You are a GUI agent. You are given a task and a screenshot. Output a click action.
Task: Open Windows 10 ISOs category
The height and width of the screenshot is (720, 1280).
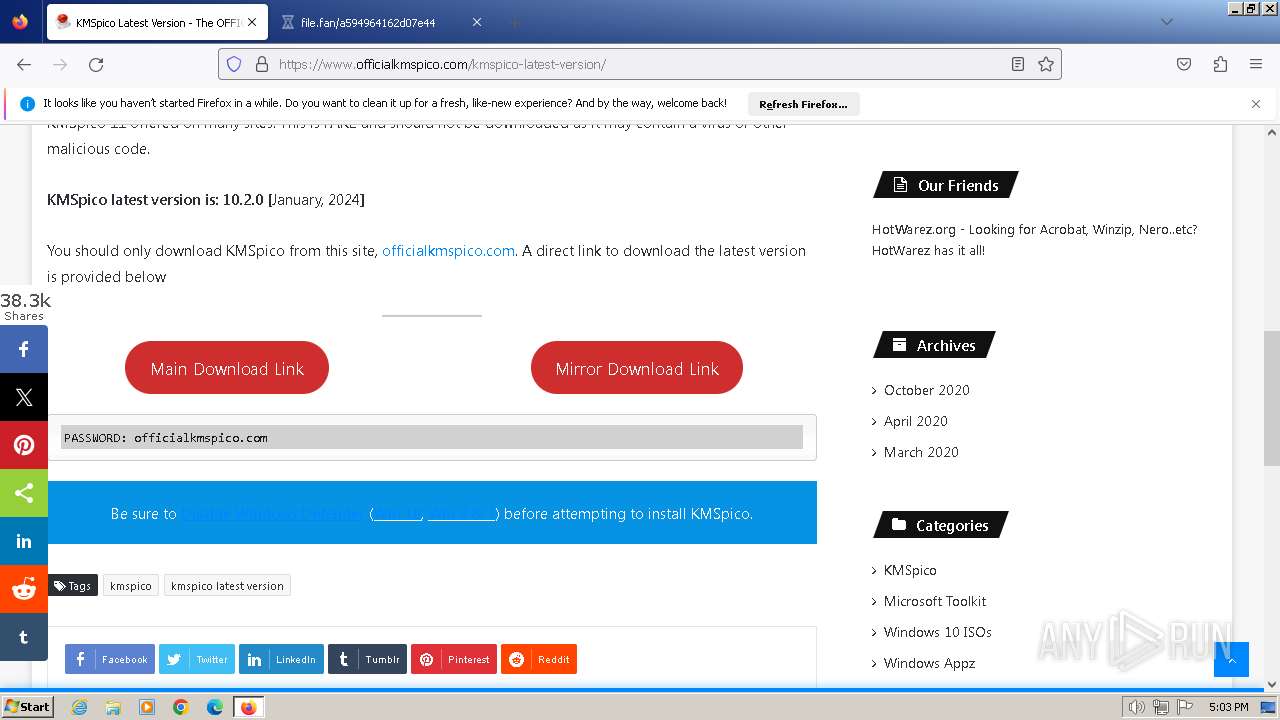[x=938, y=632]
